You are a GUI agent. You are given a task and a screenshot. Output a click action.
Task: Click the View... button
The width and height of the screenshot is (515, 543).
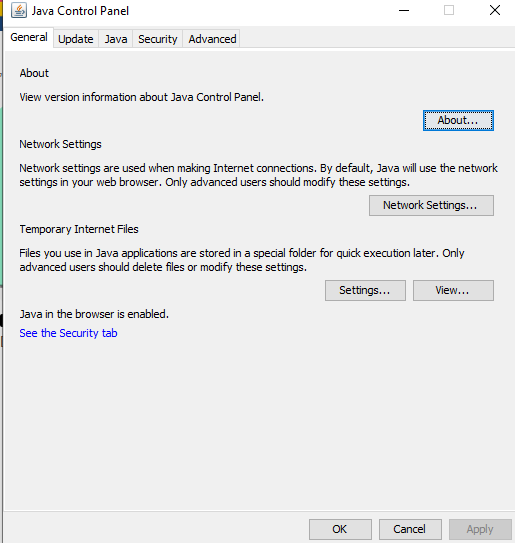tap(453, 290)
